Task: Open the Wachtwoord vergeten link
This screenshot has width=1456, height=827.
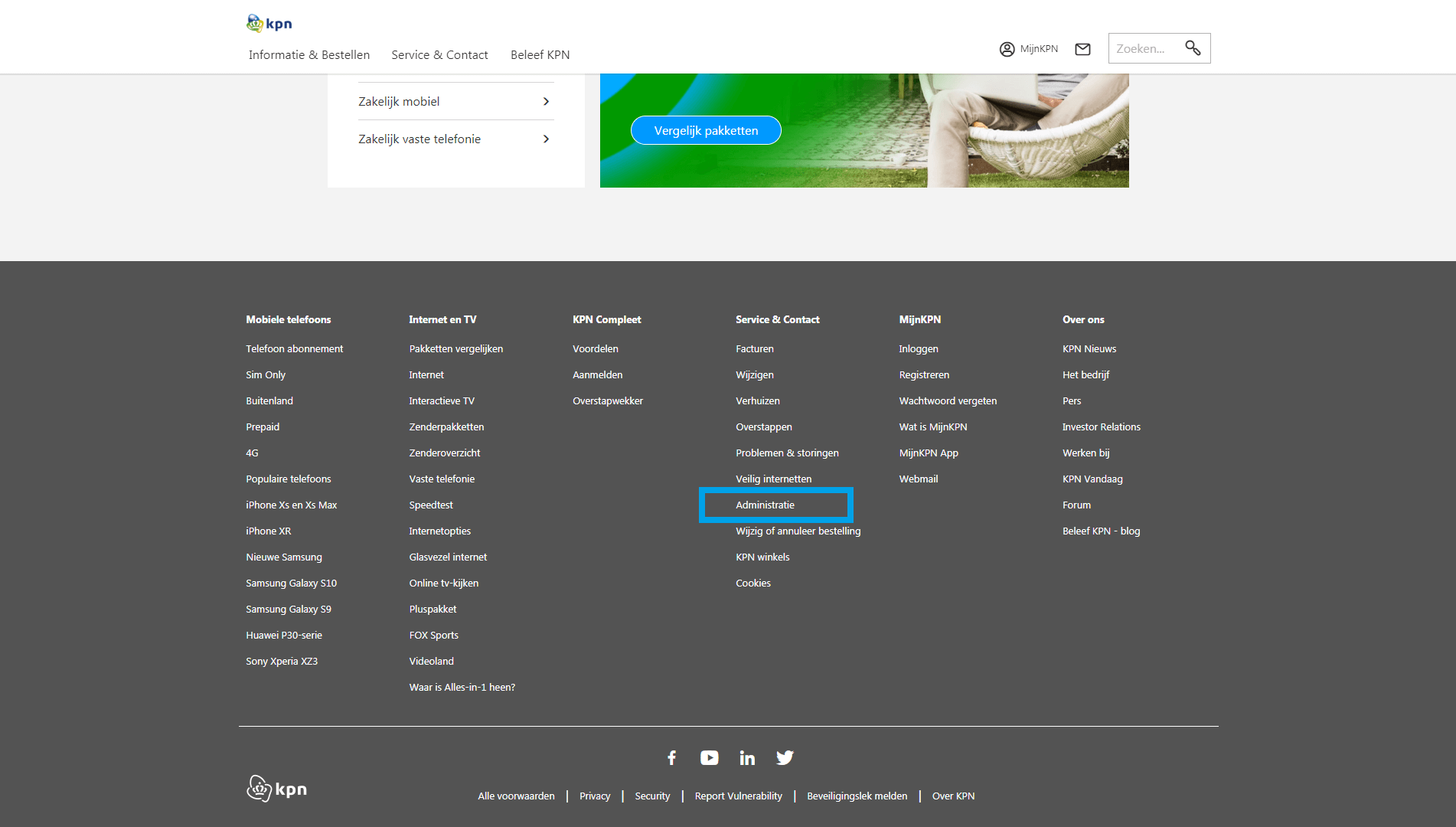Action: (x=948, y=400)
